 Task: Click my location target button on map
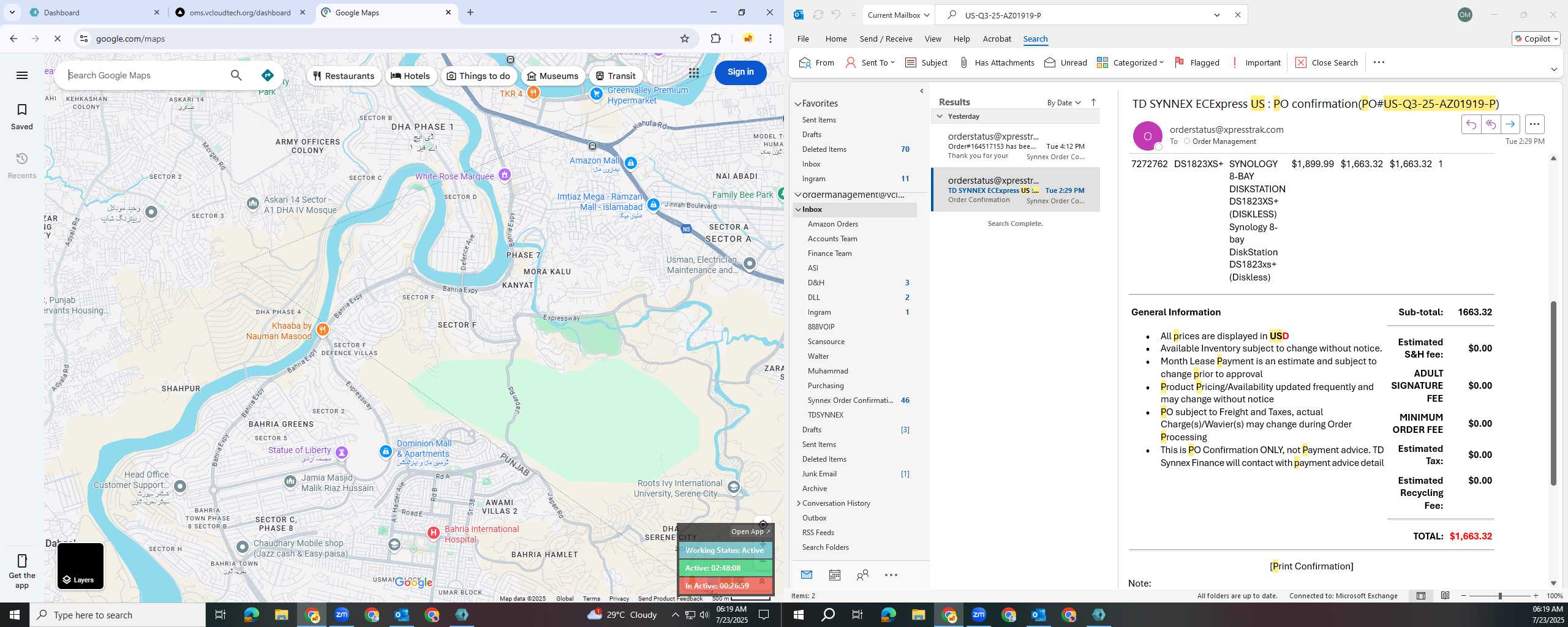pos(763,524)
